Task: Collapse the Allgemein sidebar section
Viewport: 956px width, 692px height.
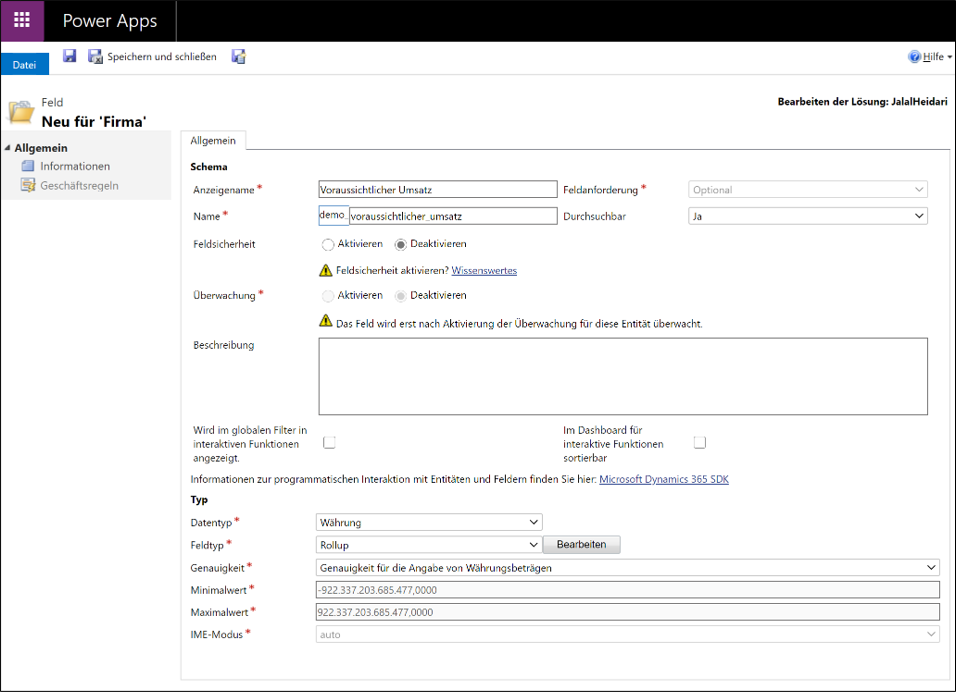Action: point(7,148)
